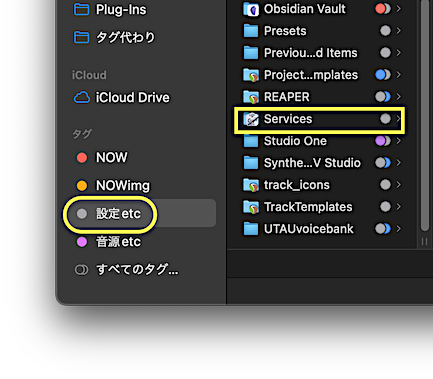Select the タグ代わり sidebar folder icon

tap(81, 37)
